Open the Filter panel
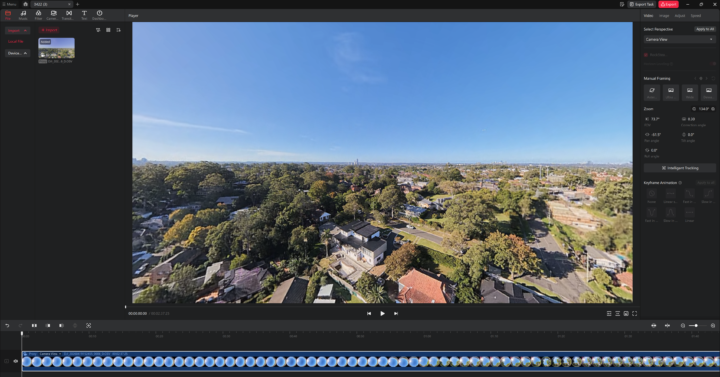The width and height of the screenshot is (720, 377). 38,15
